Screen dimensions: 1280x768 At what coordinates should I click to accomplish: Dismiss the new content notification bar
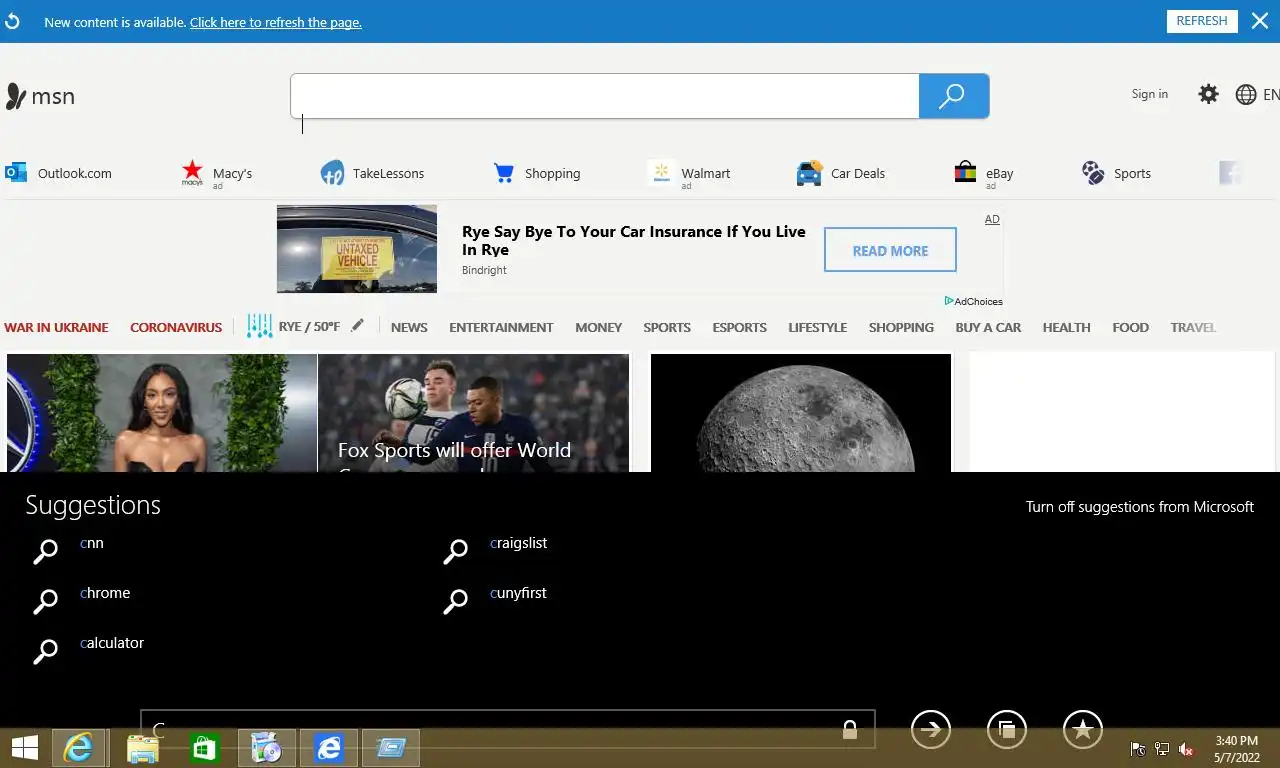1260,21
